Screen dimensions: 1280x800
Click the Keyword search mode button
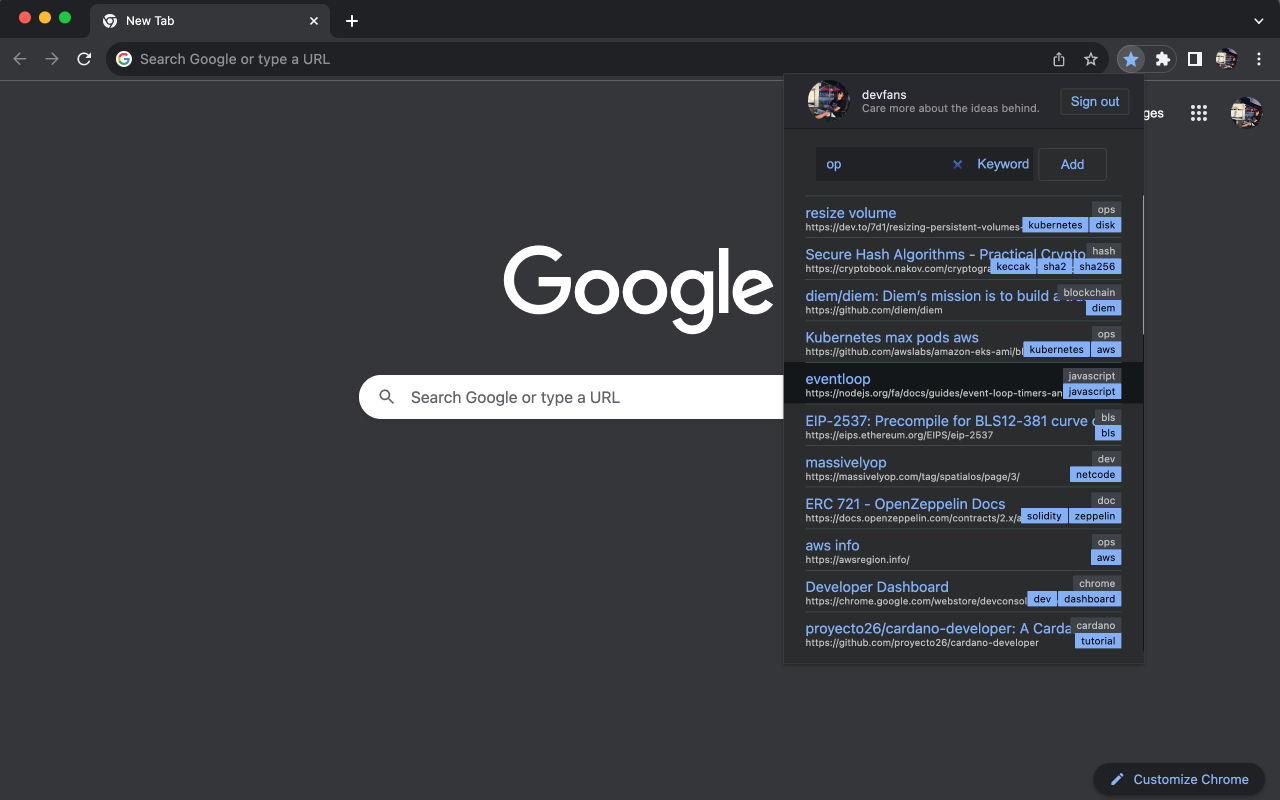[1003, 164]
